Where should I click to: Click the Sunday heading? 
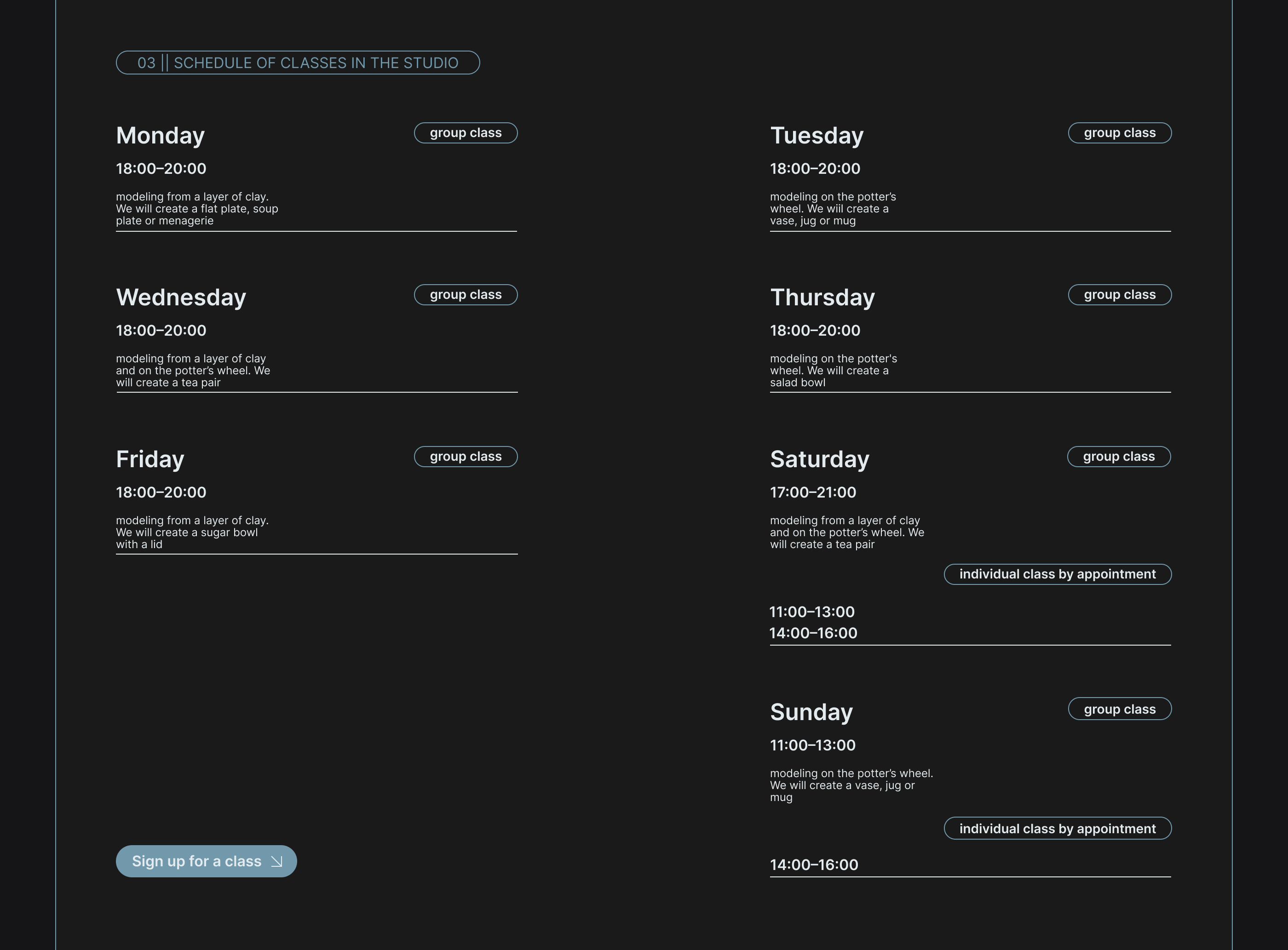811,713
